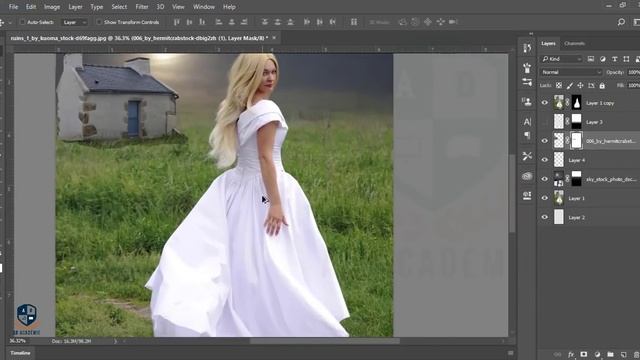The width and height of the screenshot is (640, 360).
Task: Click the search magnifier icon
Action: tap(621, 22)
